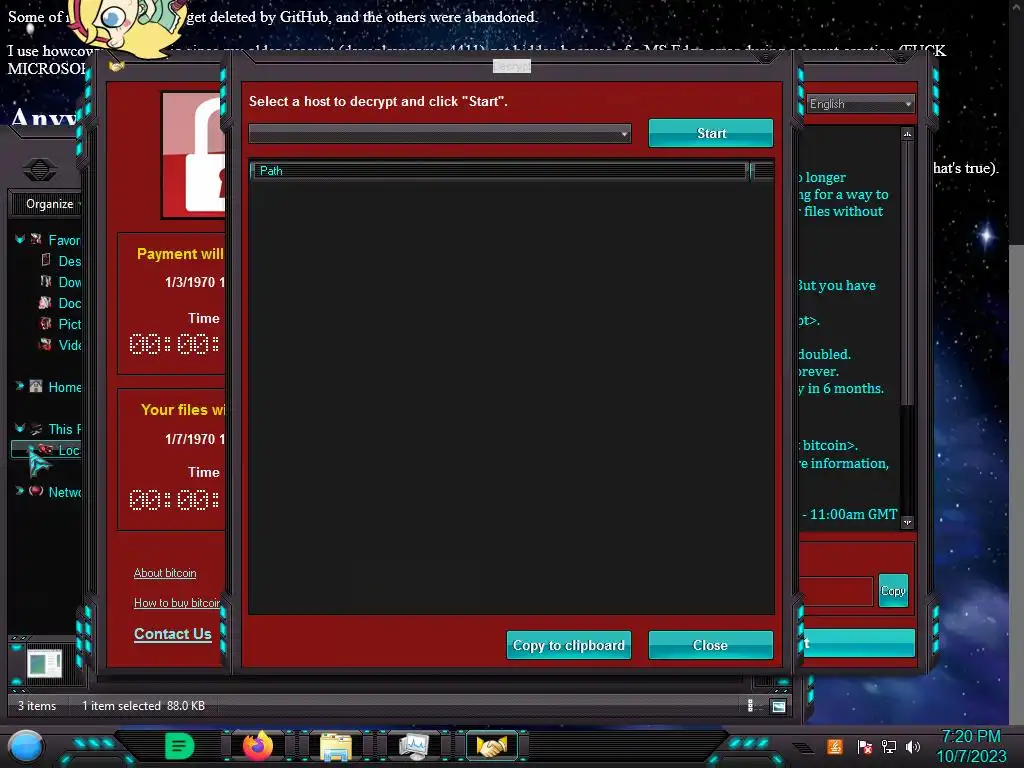Collapse the Favorites tree node

[20, 239]
